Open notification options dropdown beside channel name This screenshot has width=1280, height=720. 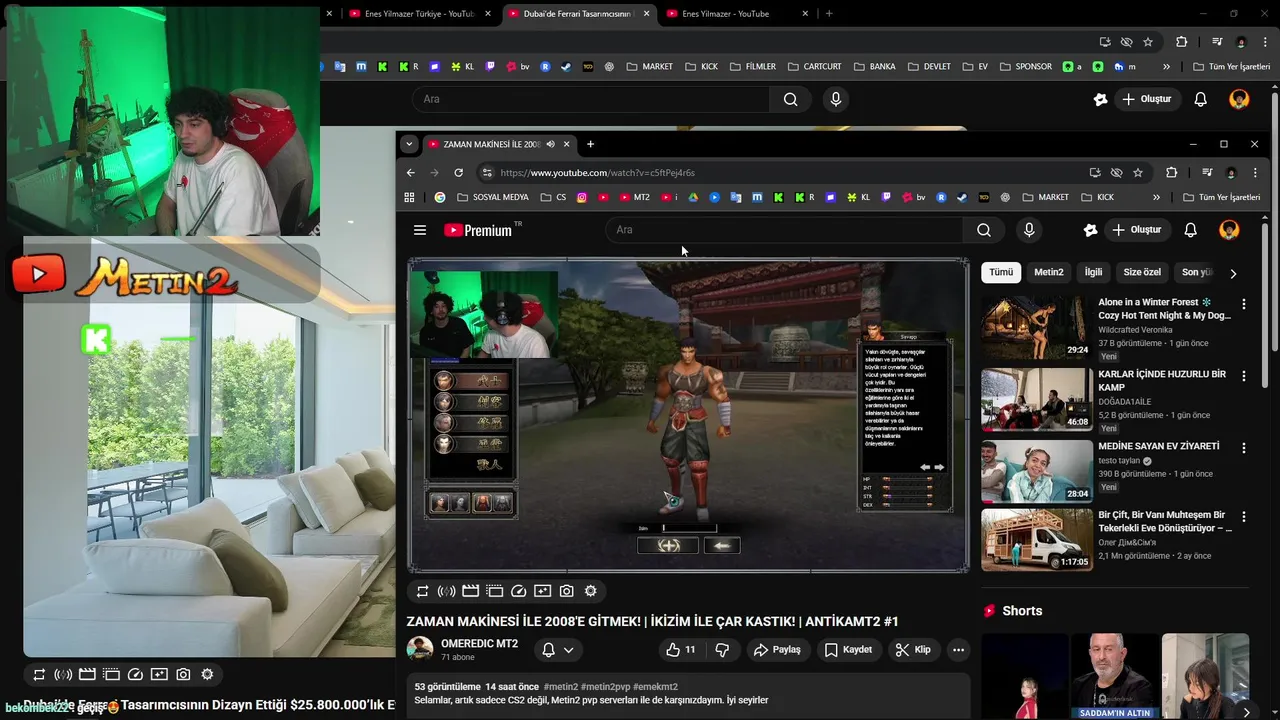click(x=558, y=650)
